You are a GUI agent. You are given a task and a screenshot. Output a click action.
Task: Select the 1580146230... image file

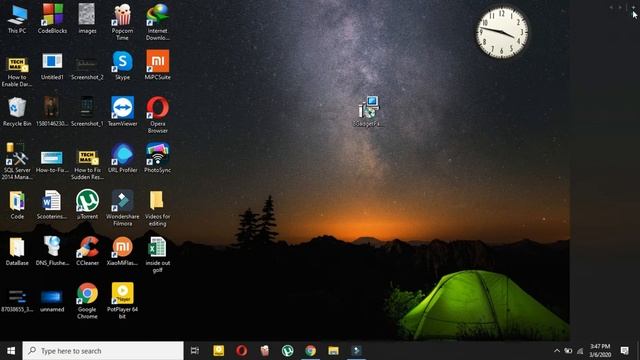tap(52, 112)
